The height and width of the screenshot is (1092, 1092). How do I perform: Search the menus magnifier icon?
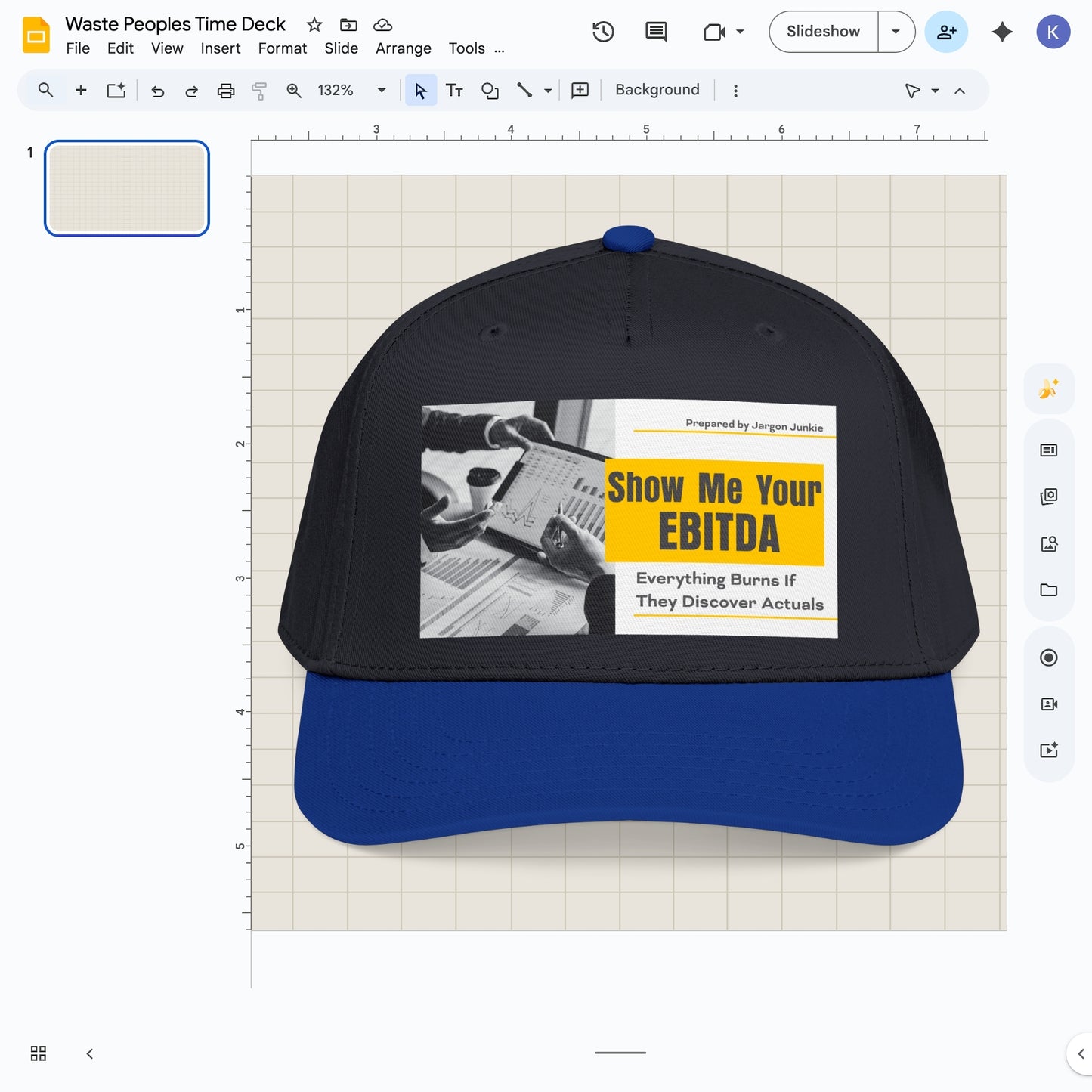click(45, 90)
